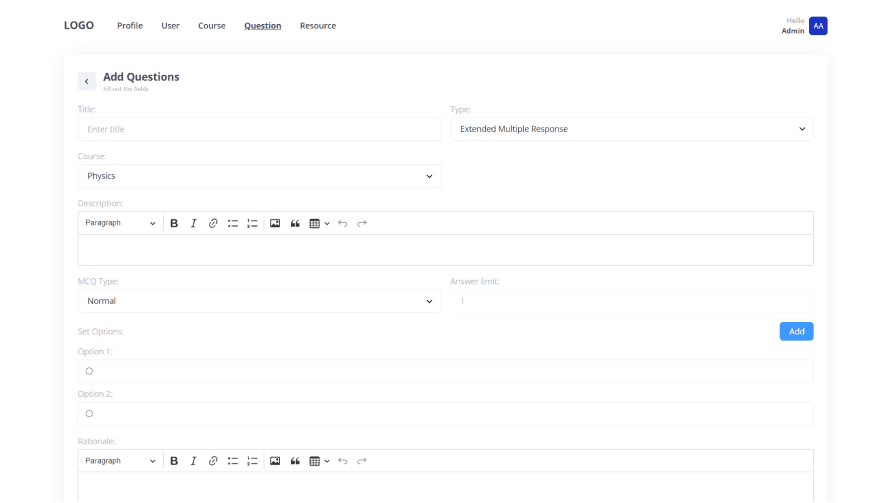Image resolution: width=889 pixels, height=503 pixels.
Task: Insert link in Description editor
Action: [x=213, y=223]
